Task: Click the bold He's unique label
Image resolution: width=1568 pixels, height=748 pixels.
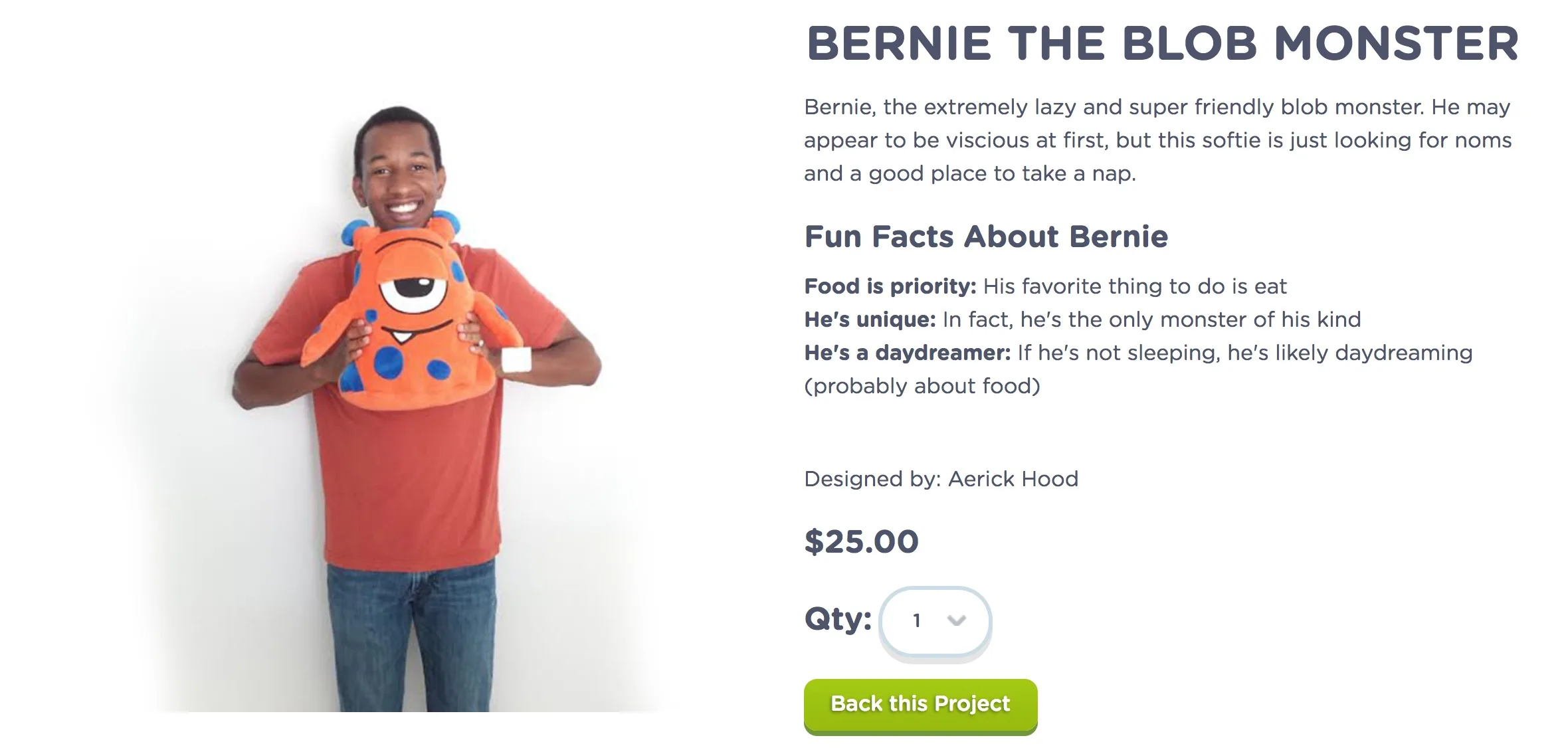Action: [870, 320]
